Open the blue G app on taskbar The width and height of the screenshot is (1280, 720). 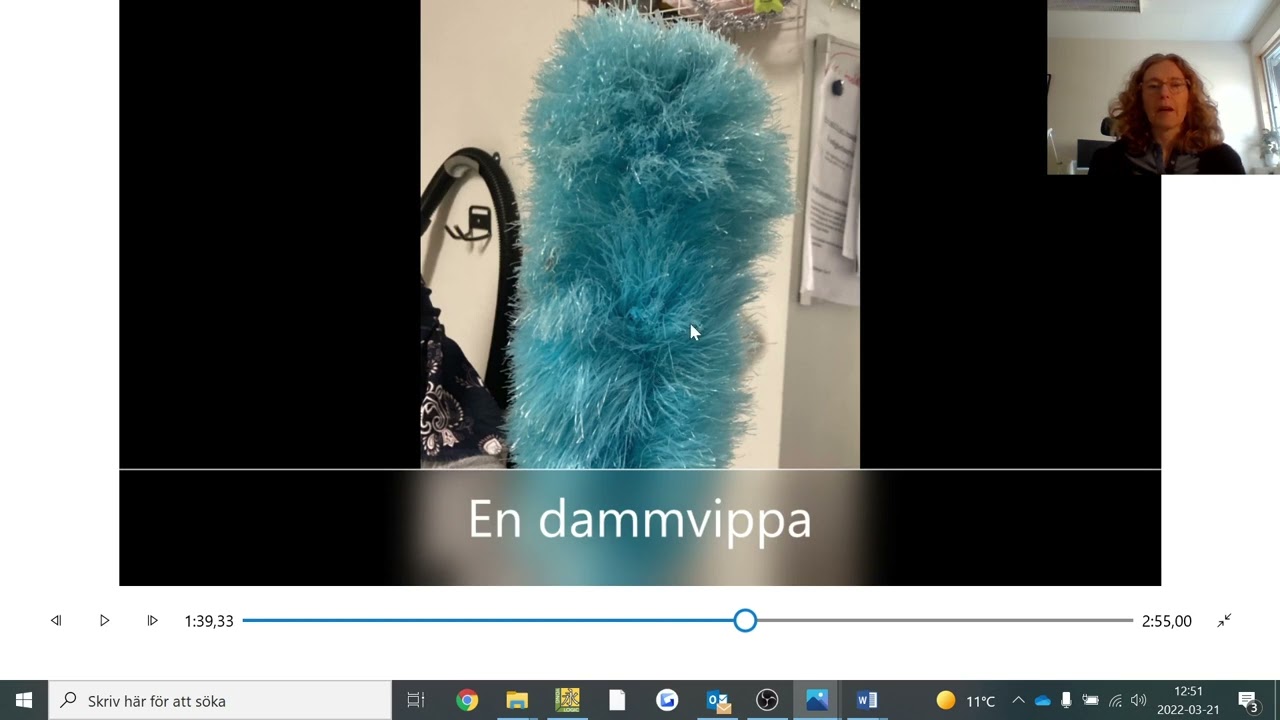pos(667,701)
